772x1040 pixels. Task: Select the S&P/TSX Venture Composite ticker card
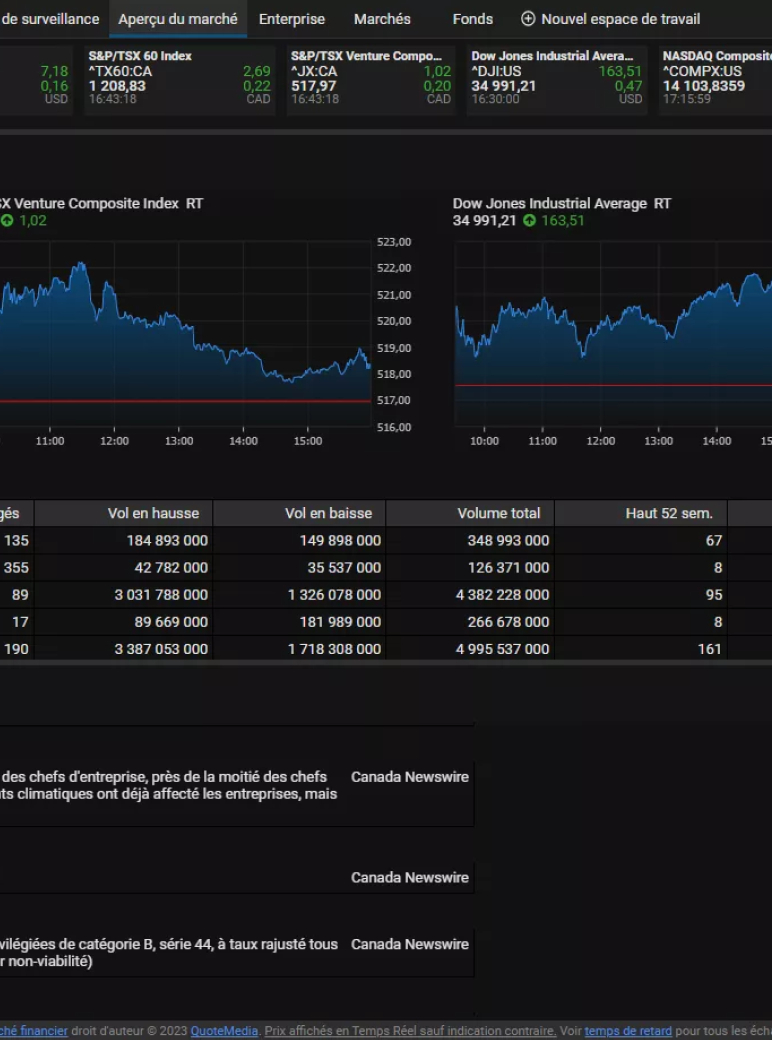point(371,78)
